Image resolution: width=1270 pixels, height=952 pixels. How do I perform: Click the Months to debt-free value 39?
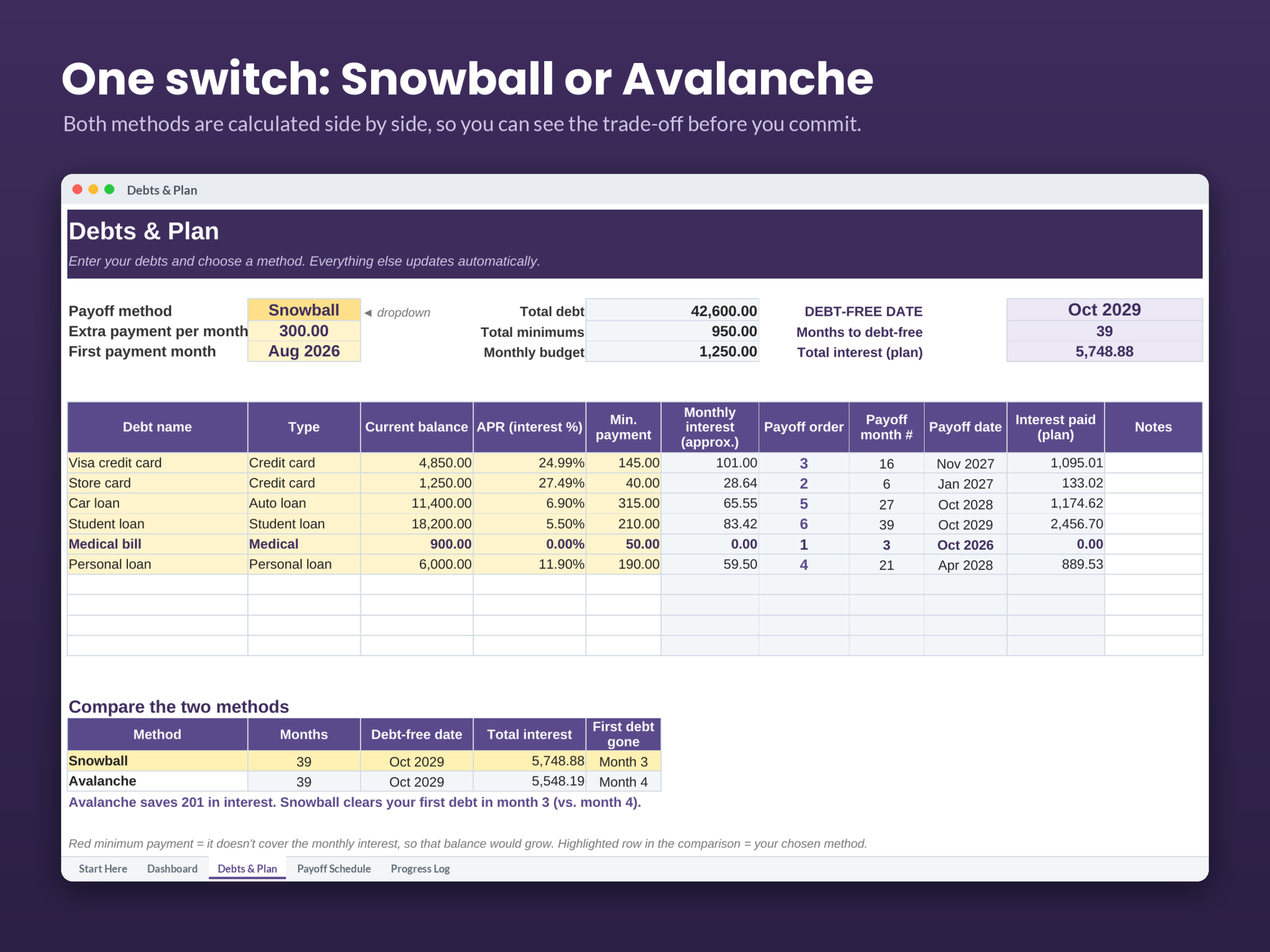pos(1104,331)
